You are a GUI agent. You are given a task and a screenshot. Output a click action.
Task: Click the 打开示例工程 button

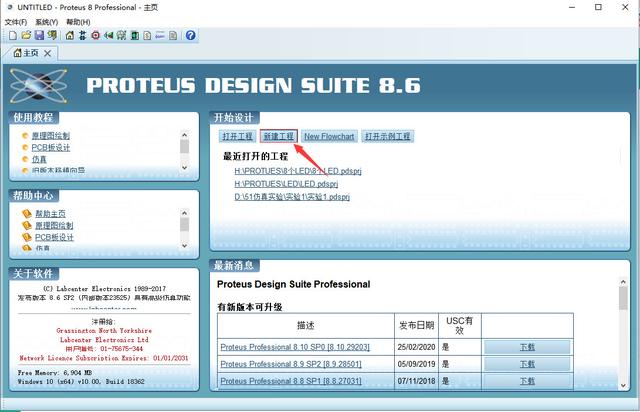[x=387, y=136]
